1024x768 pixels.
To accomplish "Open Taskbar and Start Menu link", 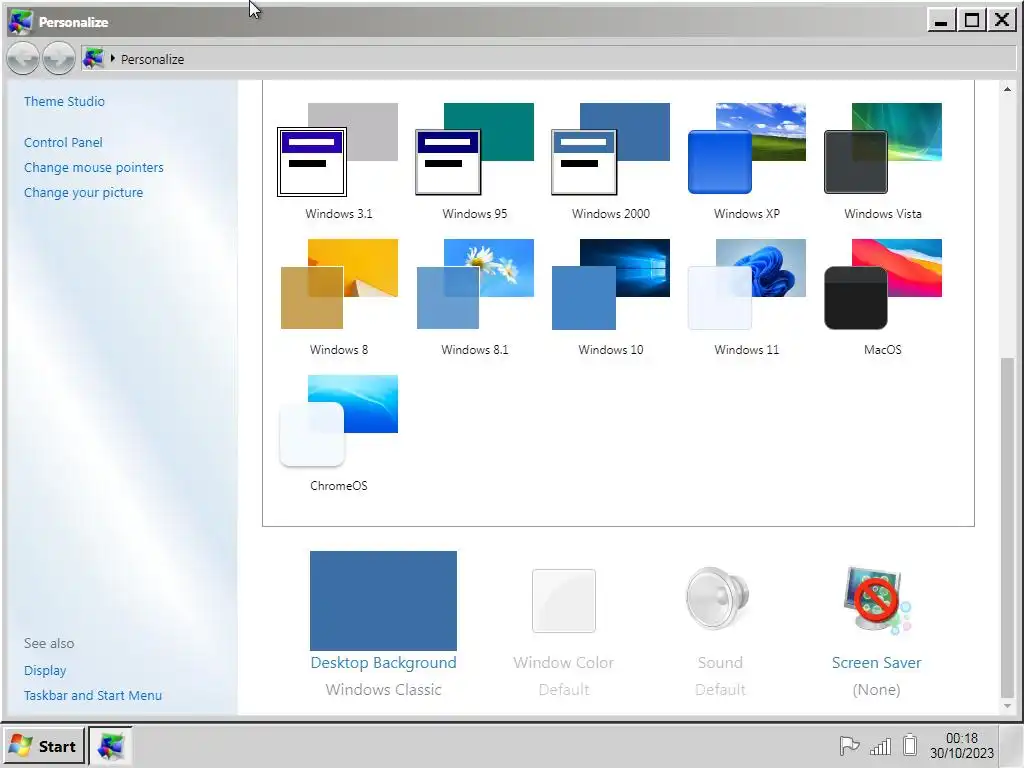I will point(93,696).
